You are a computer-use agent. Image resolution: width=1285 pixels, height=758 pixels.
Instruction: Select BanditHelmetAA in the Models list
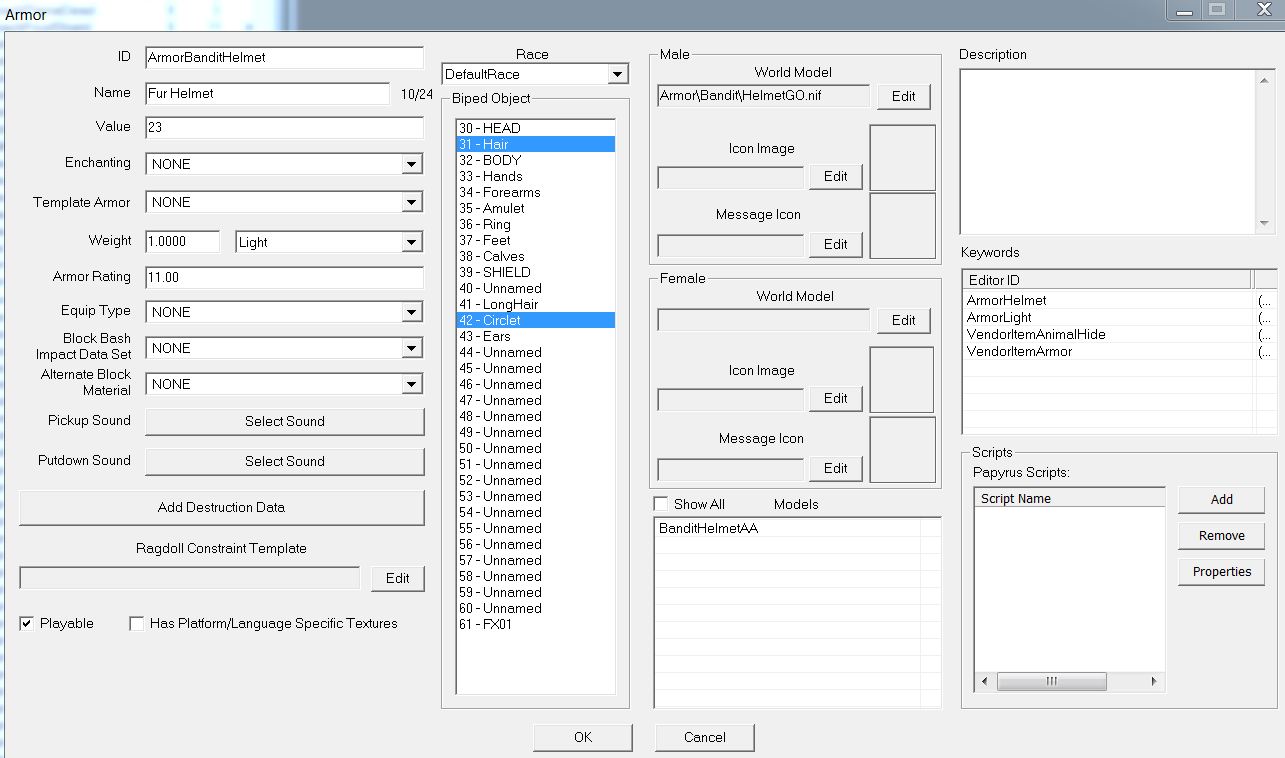click(708, 528)
